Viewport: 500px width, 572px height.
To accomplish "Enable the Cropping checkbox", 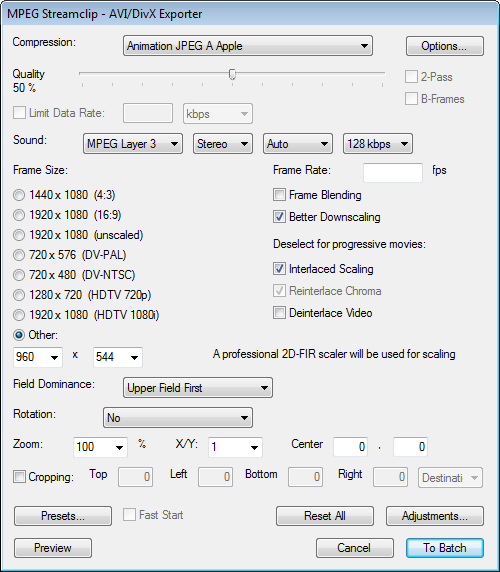I will point(19,476).
